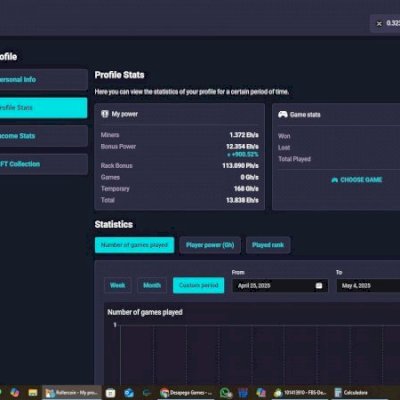Open Rollercoin browser window in taskbar

(71, 393)
